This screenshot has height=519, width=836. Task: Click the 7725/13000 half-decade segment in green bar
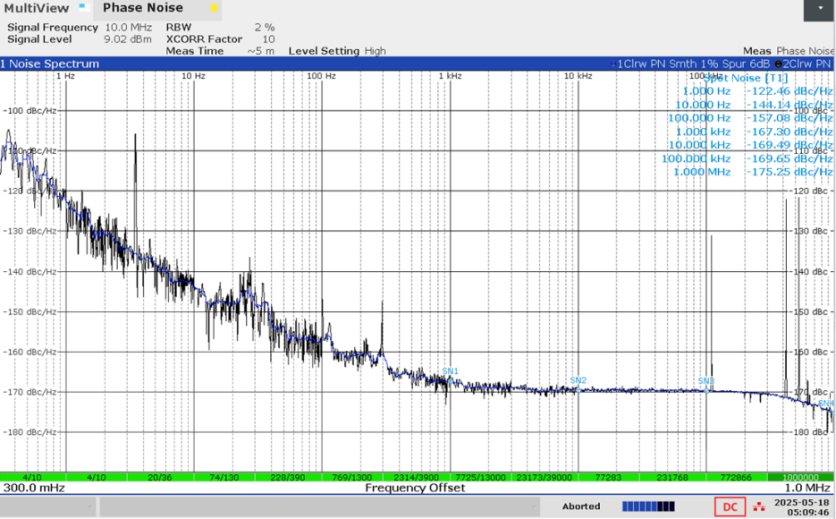pyautogui.click(x=480, y=477)
